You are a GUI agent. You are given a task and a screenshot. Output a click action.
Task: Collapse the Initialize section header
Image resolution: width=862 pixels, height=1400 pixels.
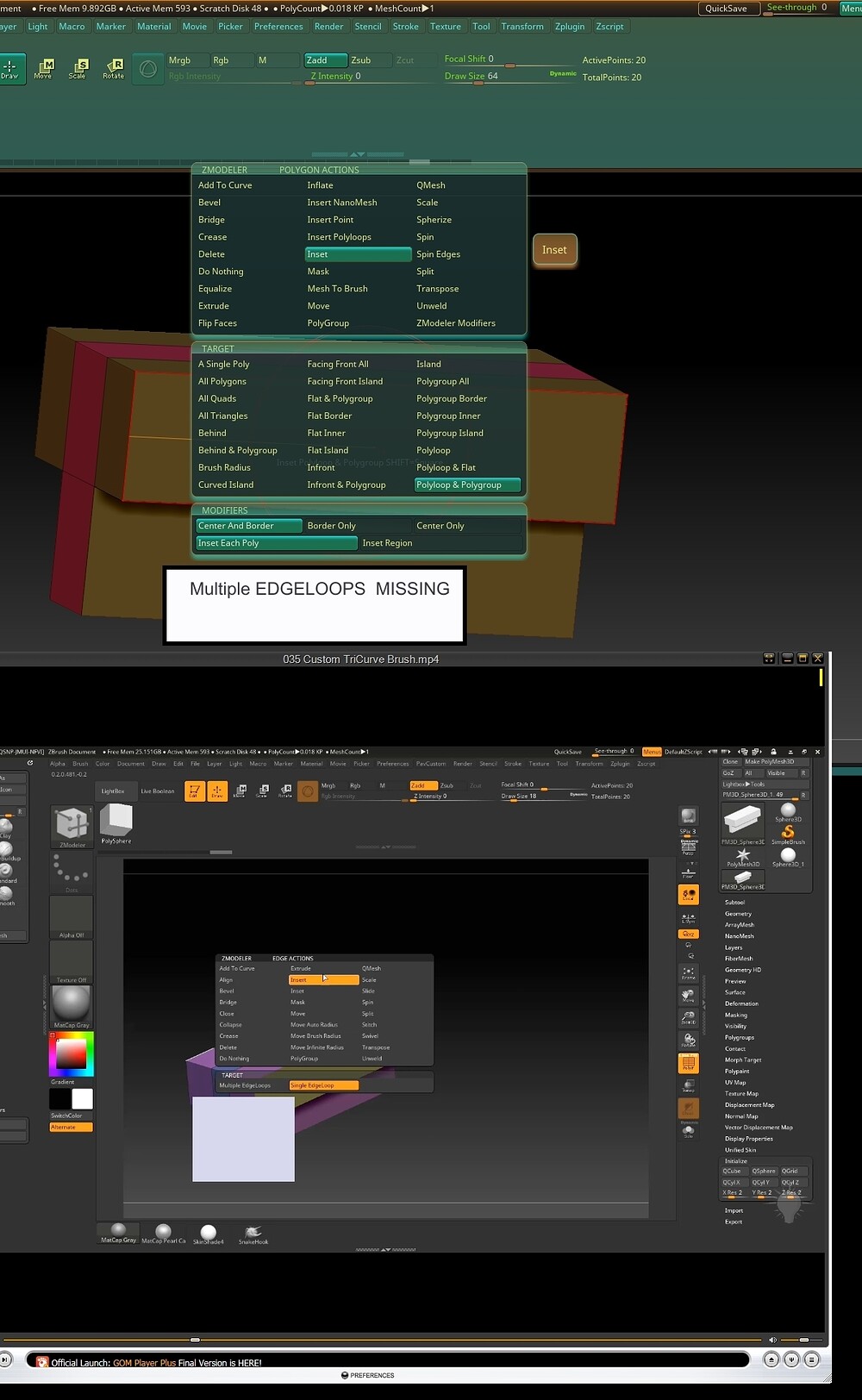(x=736, y=1160)
